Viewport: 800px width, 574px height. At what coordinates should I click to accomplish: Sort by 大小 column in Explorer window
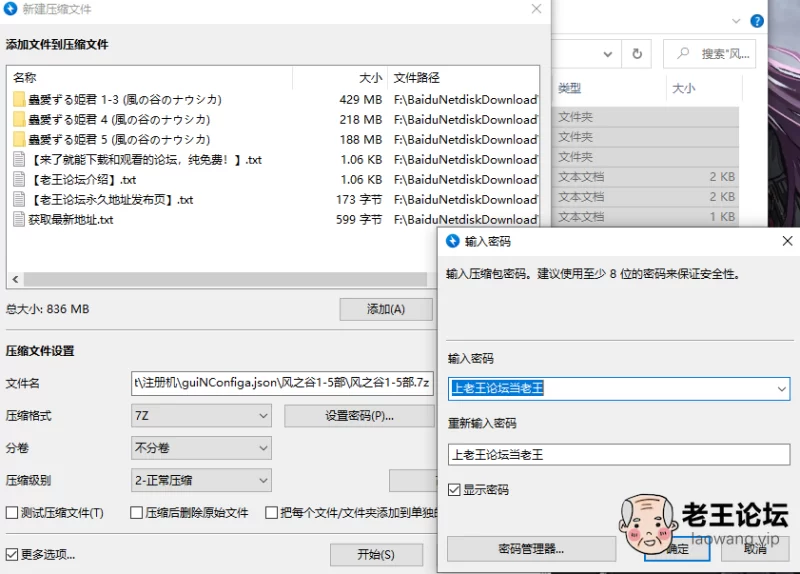(x=704, y=88)
